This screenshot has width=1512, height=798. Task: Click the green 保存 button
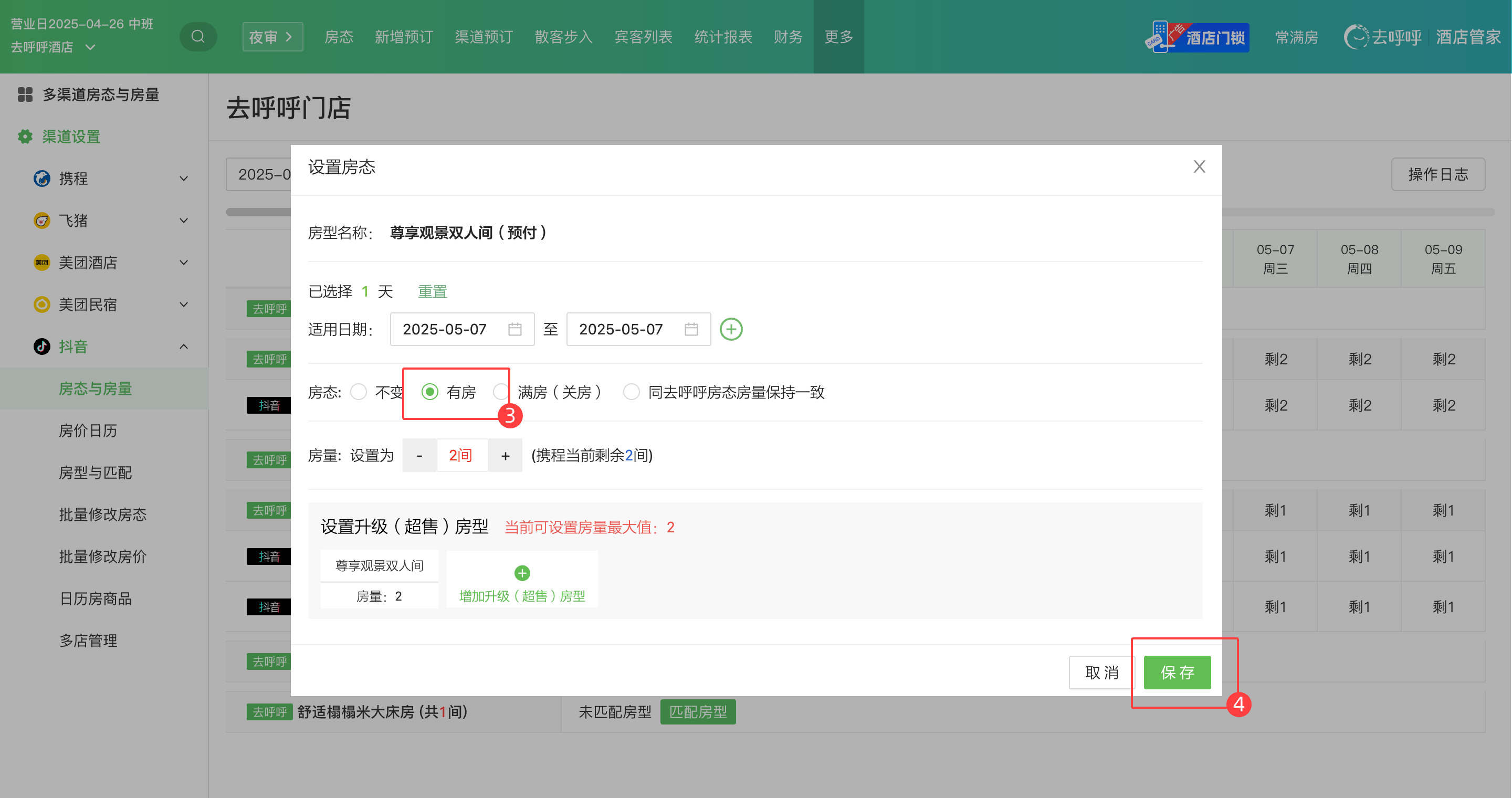pos(1177,673)
